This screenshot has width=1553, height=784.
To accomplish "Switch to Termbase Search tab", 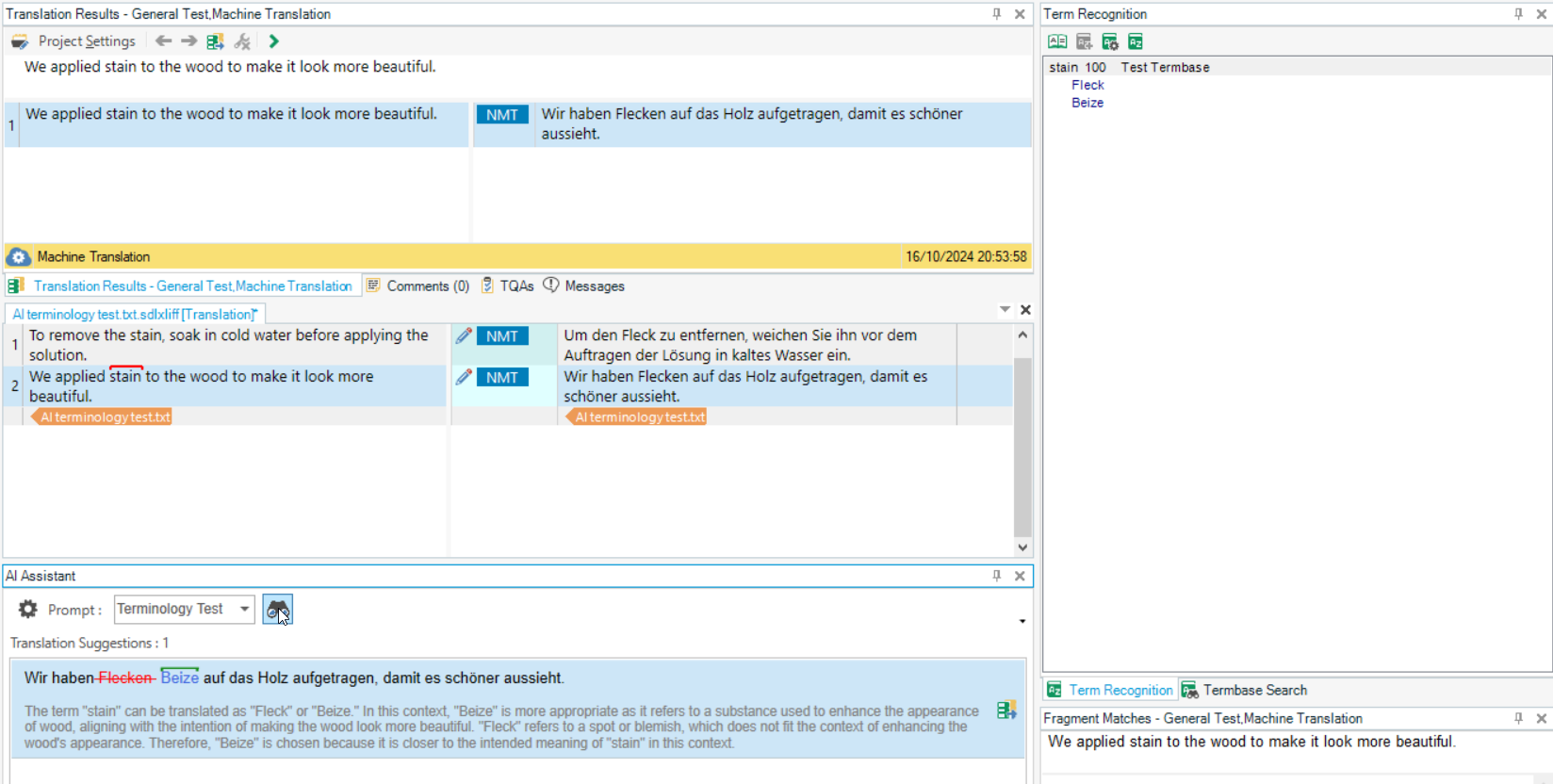I will click(x=1245, y=690).
